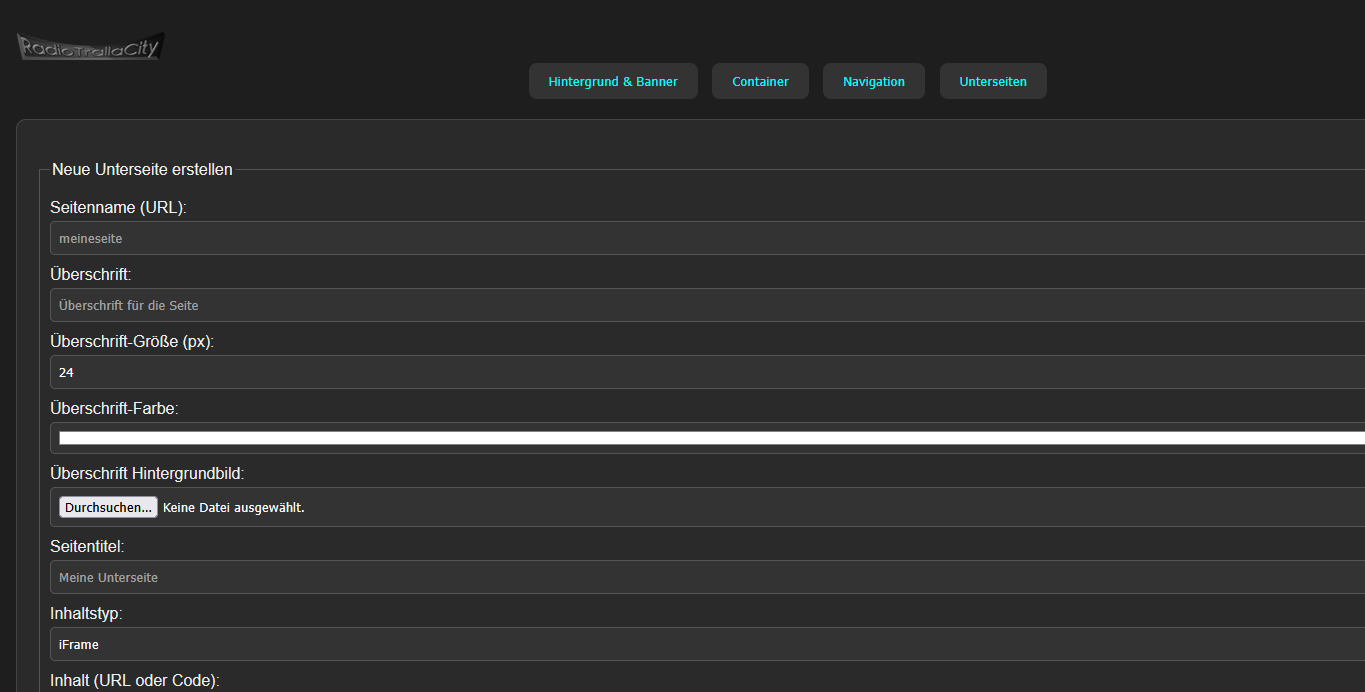The width and height of the screenshot is (1365, 692).
Task: Click into the Überschrift text field
Action: (700, 305)
